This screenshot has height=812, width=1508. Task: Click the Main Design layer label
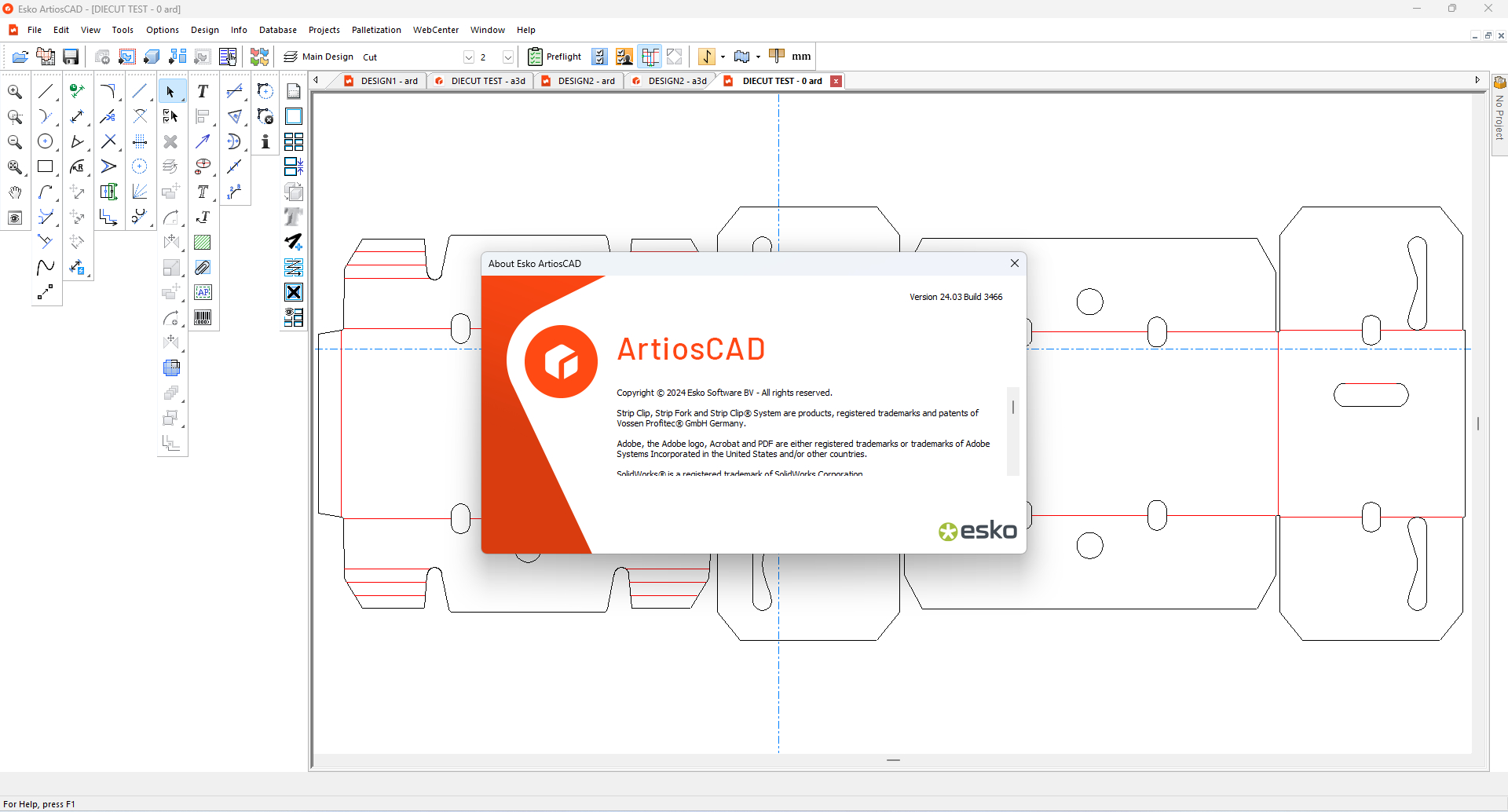pyautogui.click(x=328, y=57)
